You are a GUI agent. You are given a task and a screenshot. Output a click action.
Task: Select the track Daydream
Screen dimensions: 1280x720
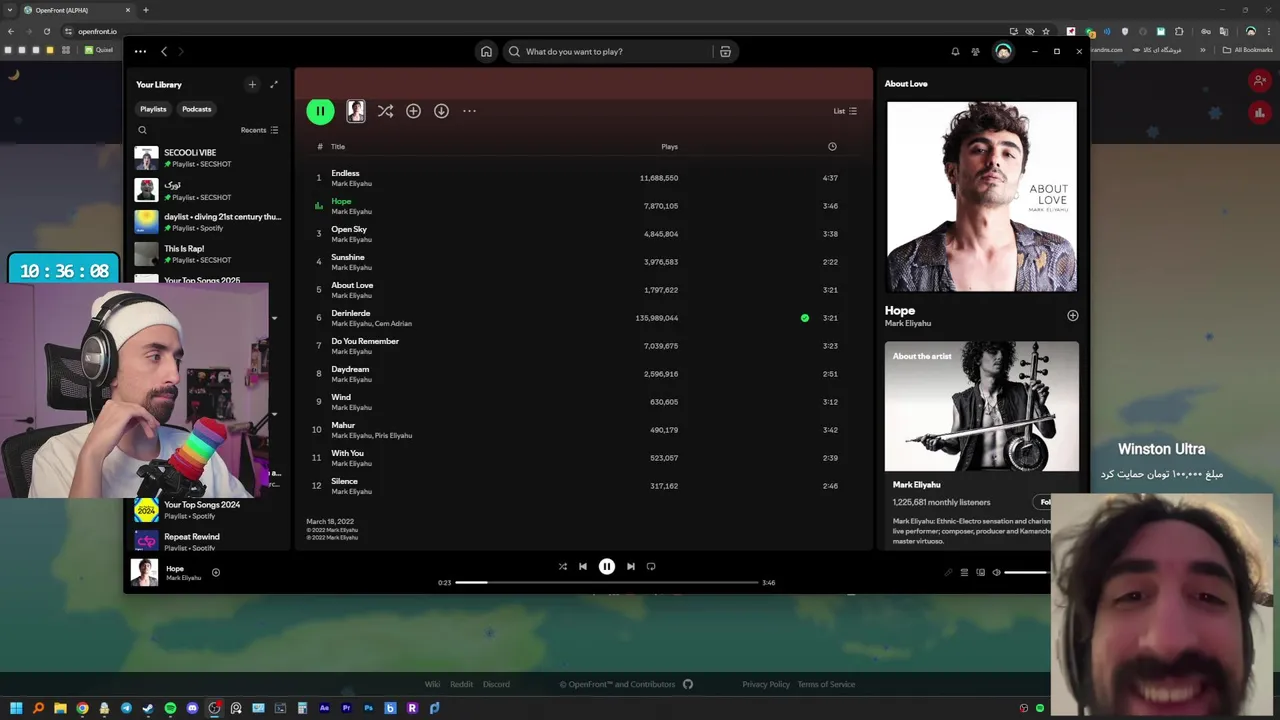(x=582, y=374)
